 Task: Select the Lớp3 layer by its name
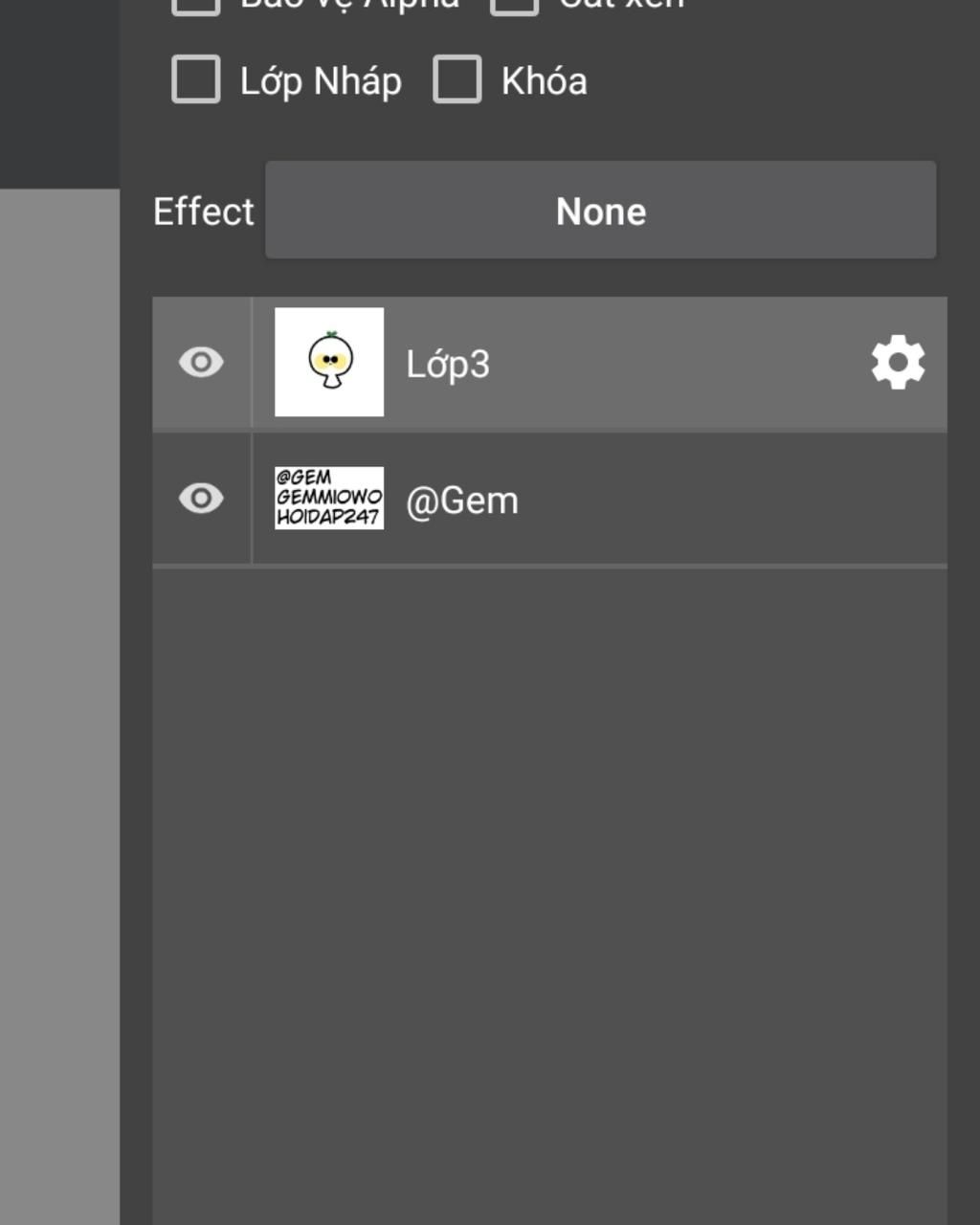[x=448, y=365]
